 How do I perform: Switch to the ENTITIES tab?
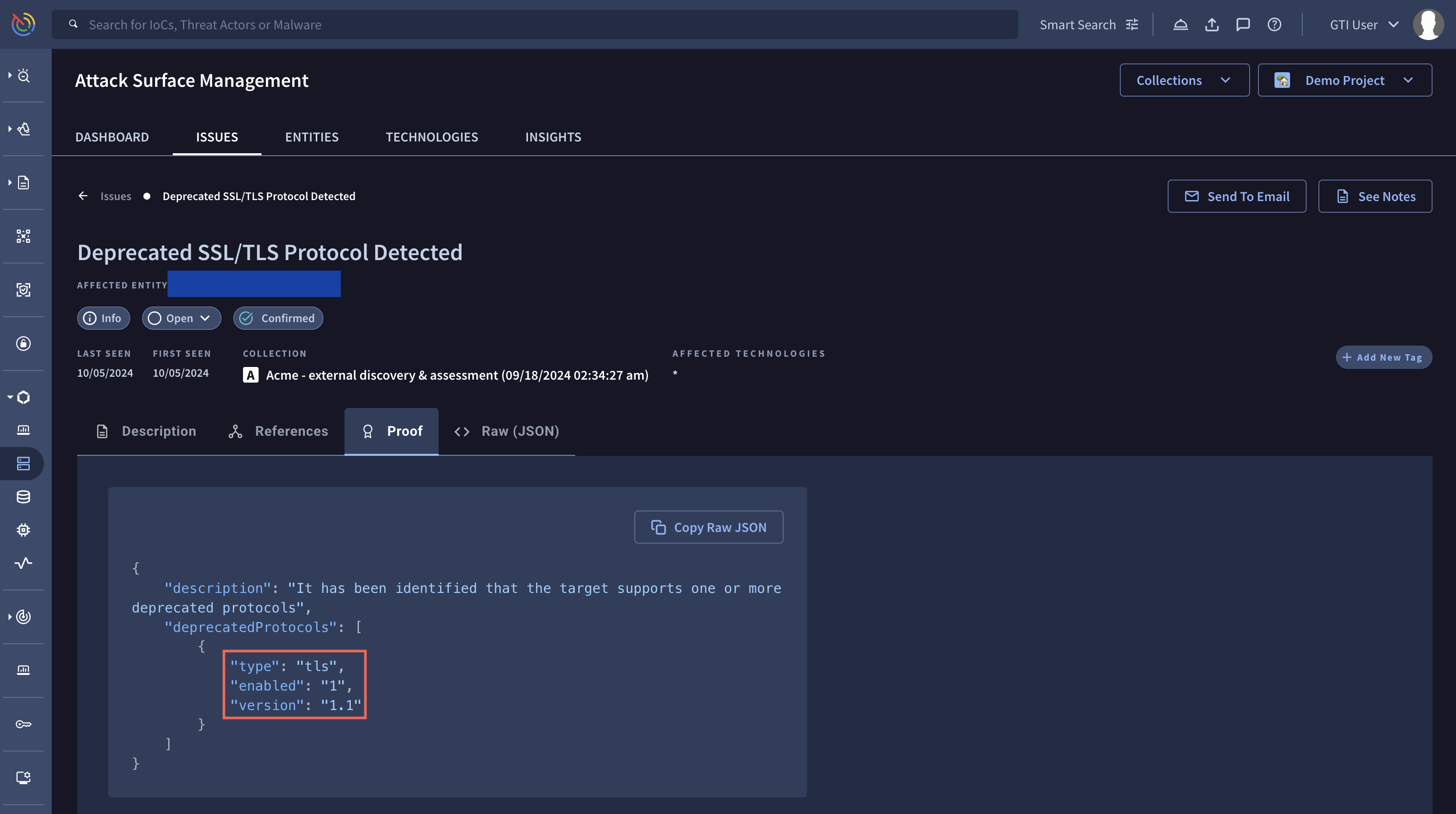tap(311, 137)
